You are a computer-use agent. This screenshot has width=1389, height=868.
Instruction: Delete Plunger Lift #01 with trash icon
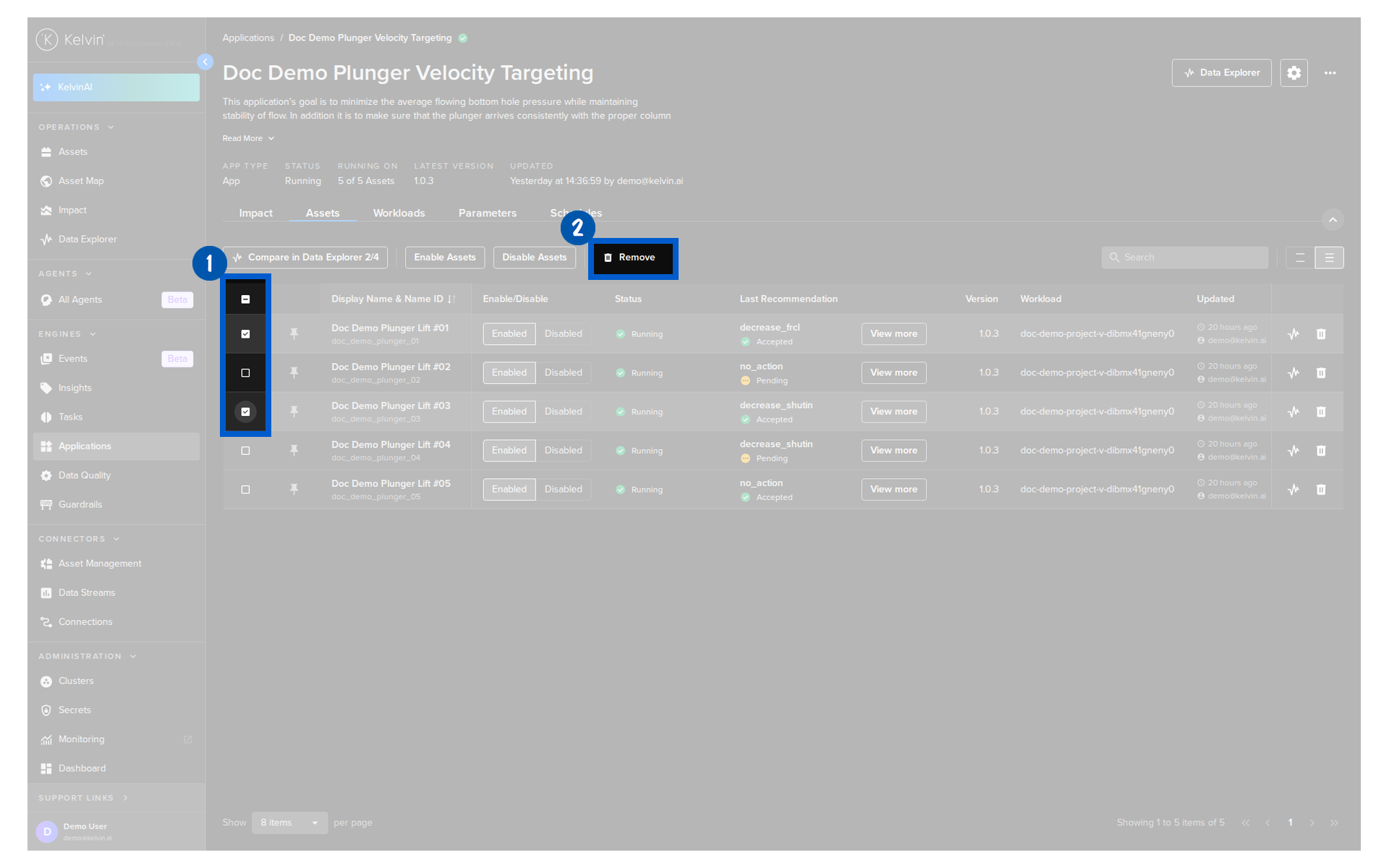click(x=1321, y=334)
